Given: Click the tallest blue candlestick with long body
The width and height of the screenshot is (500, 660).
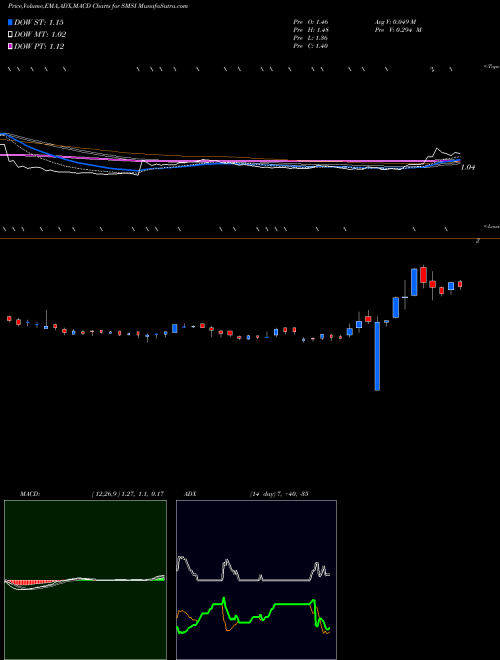Looking at the screenshot, I should (x=377, y=356).
